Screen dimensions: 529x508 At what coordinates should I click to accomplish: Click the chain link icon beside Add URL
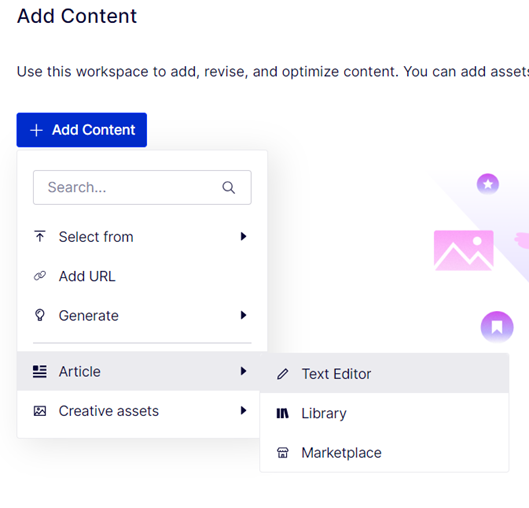pos(40,276)
